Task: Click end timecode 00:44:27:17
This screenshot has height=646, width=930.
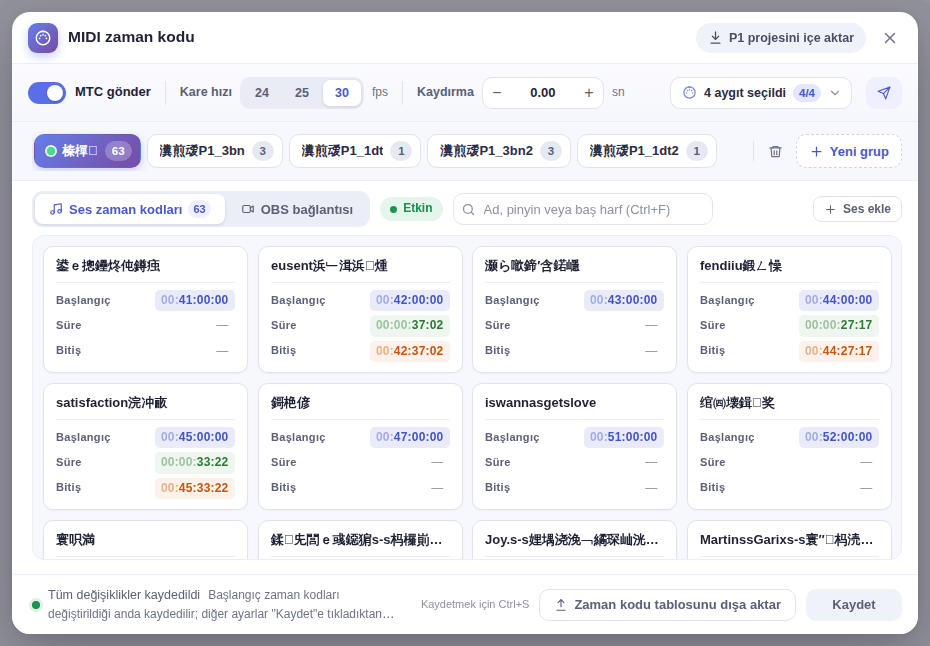Action: (838, 351)
